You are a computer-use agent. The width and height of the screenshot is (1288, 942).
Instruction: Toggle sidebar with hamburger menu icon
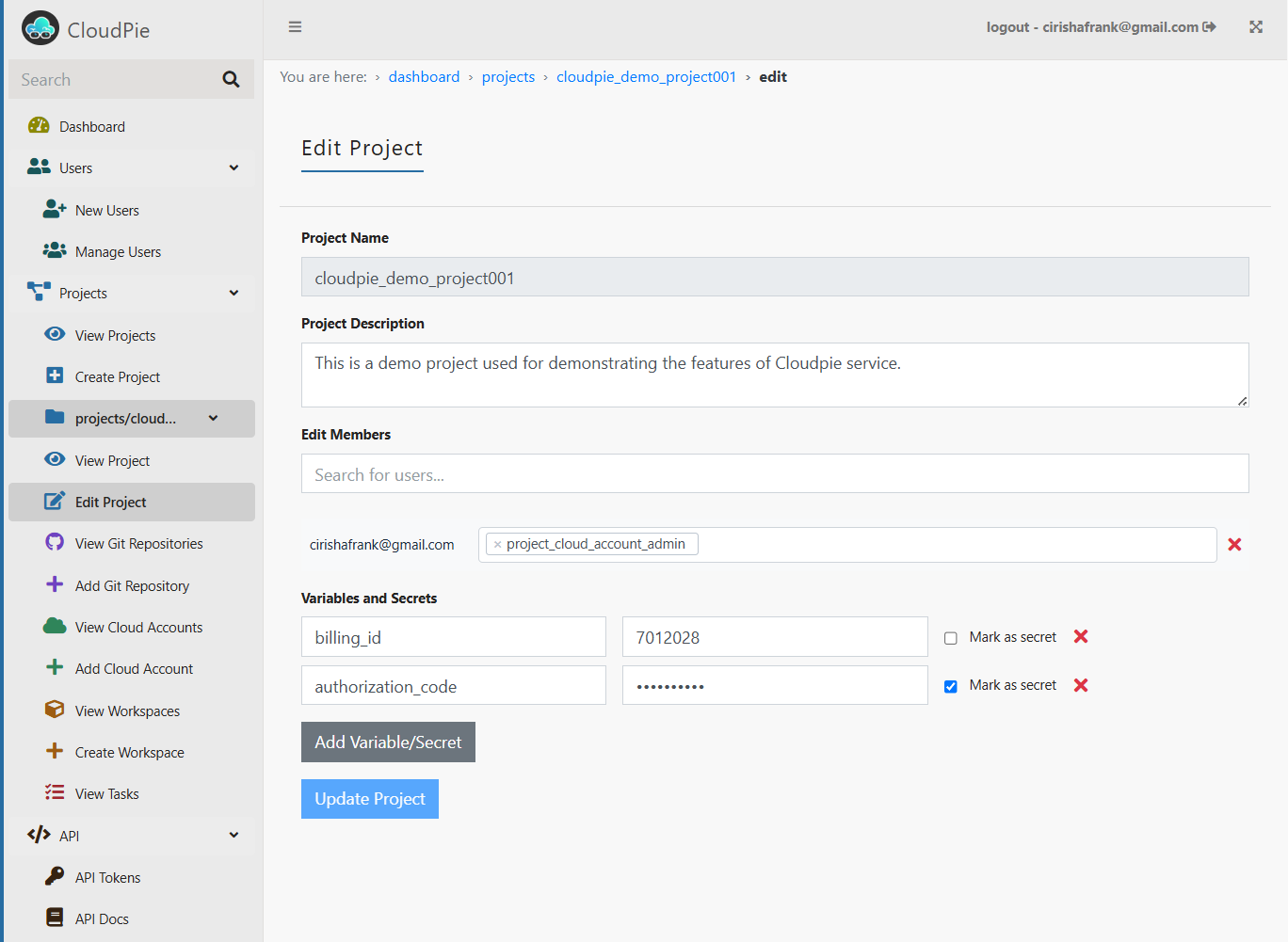click(x=295, y=26)
